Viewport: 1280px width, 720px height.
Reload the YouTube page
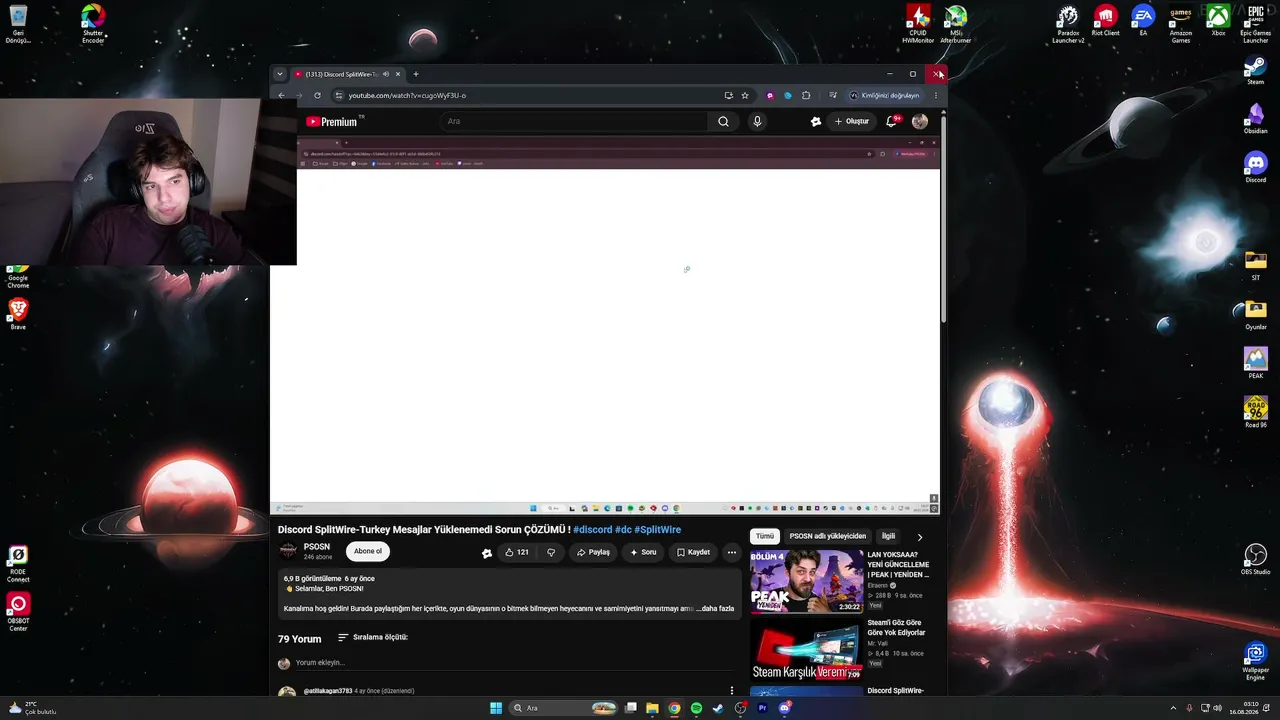click(x=317, y=95)
